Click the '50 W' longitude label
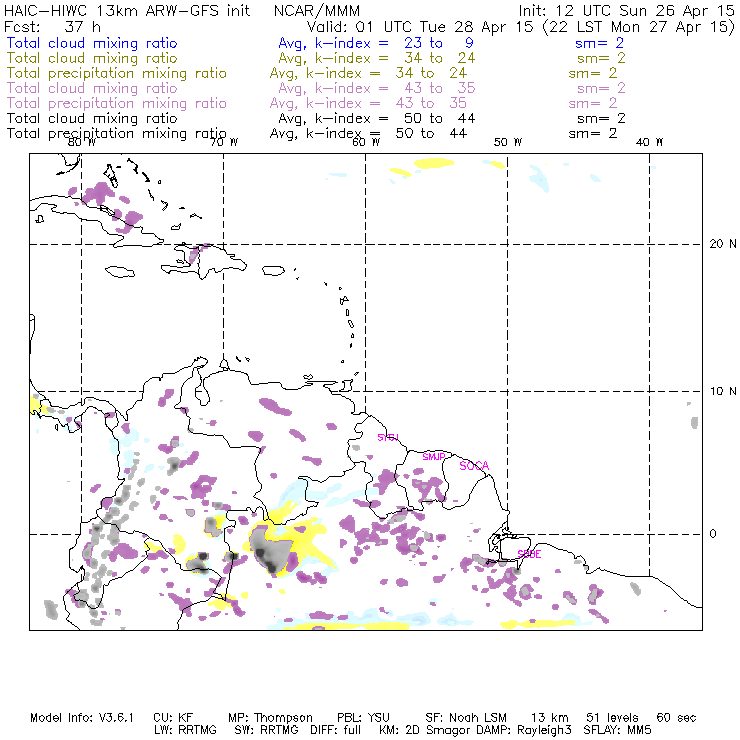 [x=508, y=142]
